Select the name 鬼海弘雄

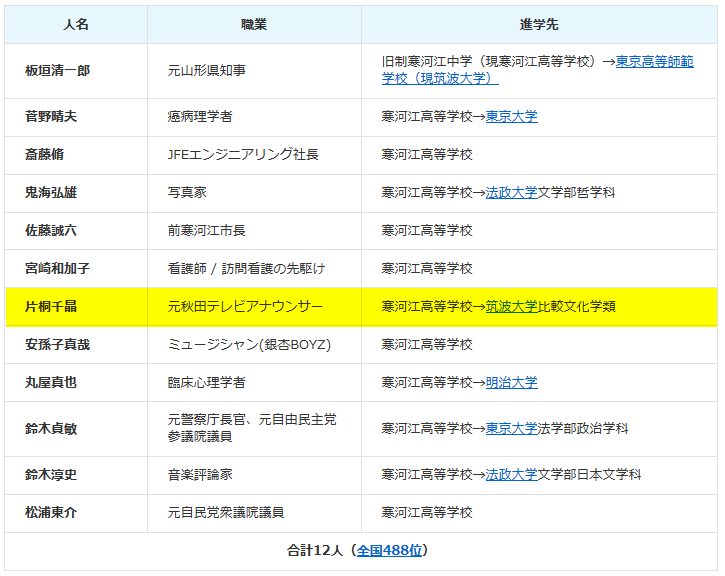tap(51, 192)
